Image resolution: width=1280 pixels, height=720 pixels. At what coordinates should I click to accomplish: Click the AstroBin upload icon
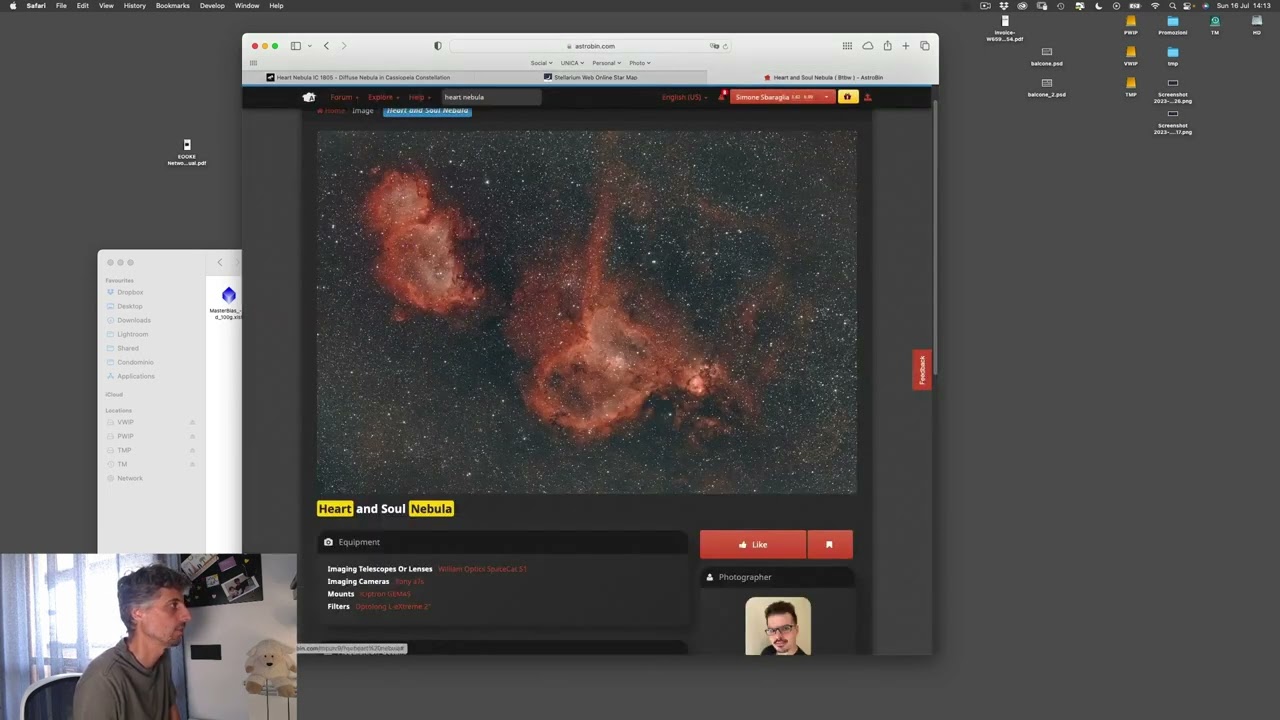click(x=867, y=97)
